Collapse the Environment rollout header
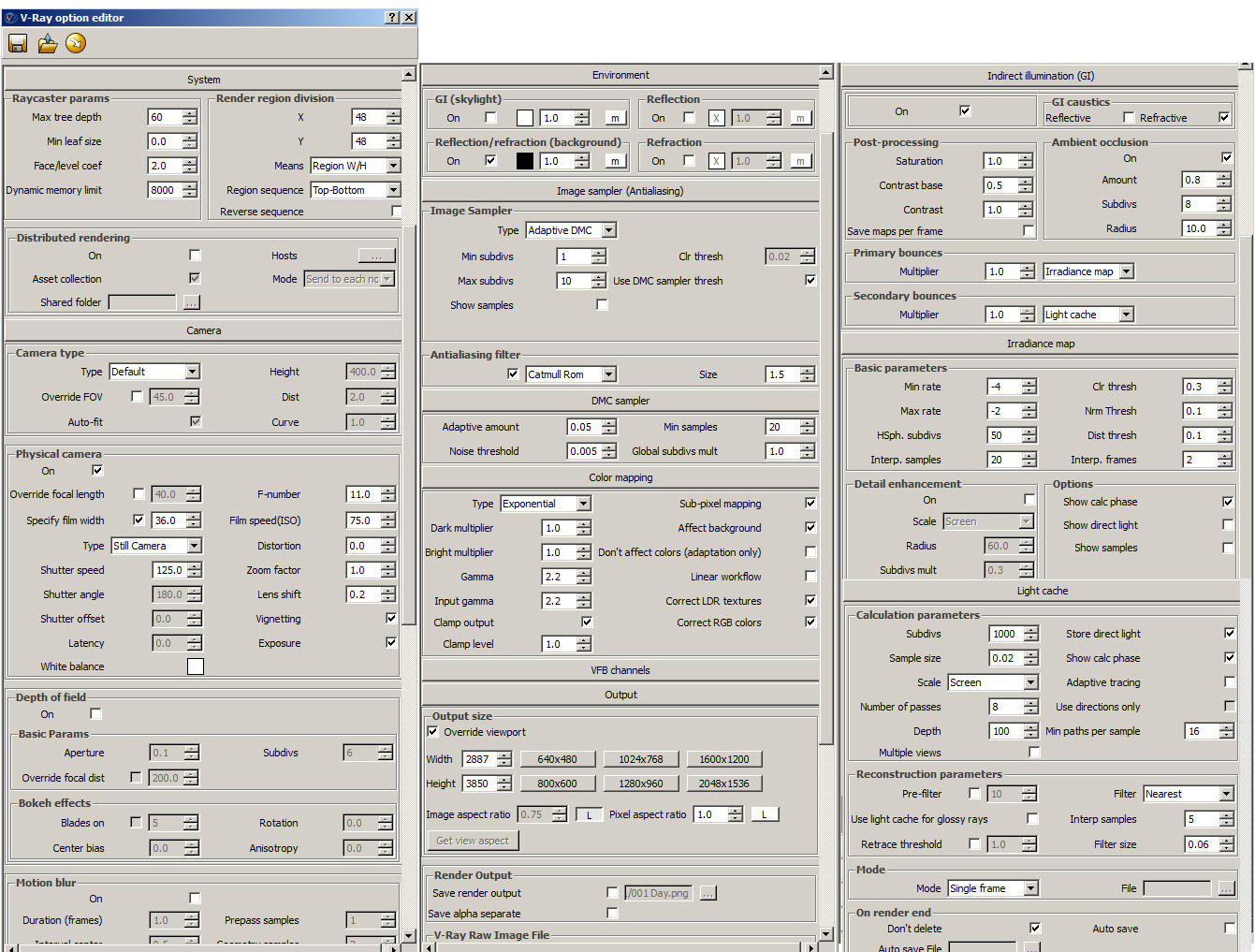The width and height of the screenshot is (1255, 952). pyautogui.click(x=620, y=75)
